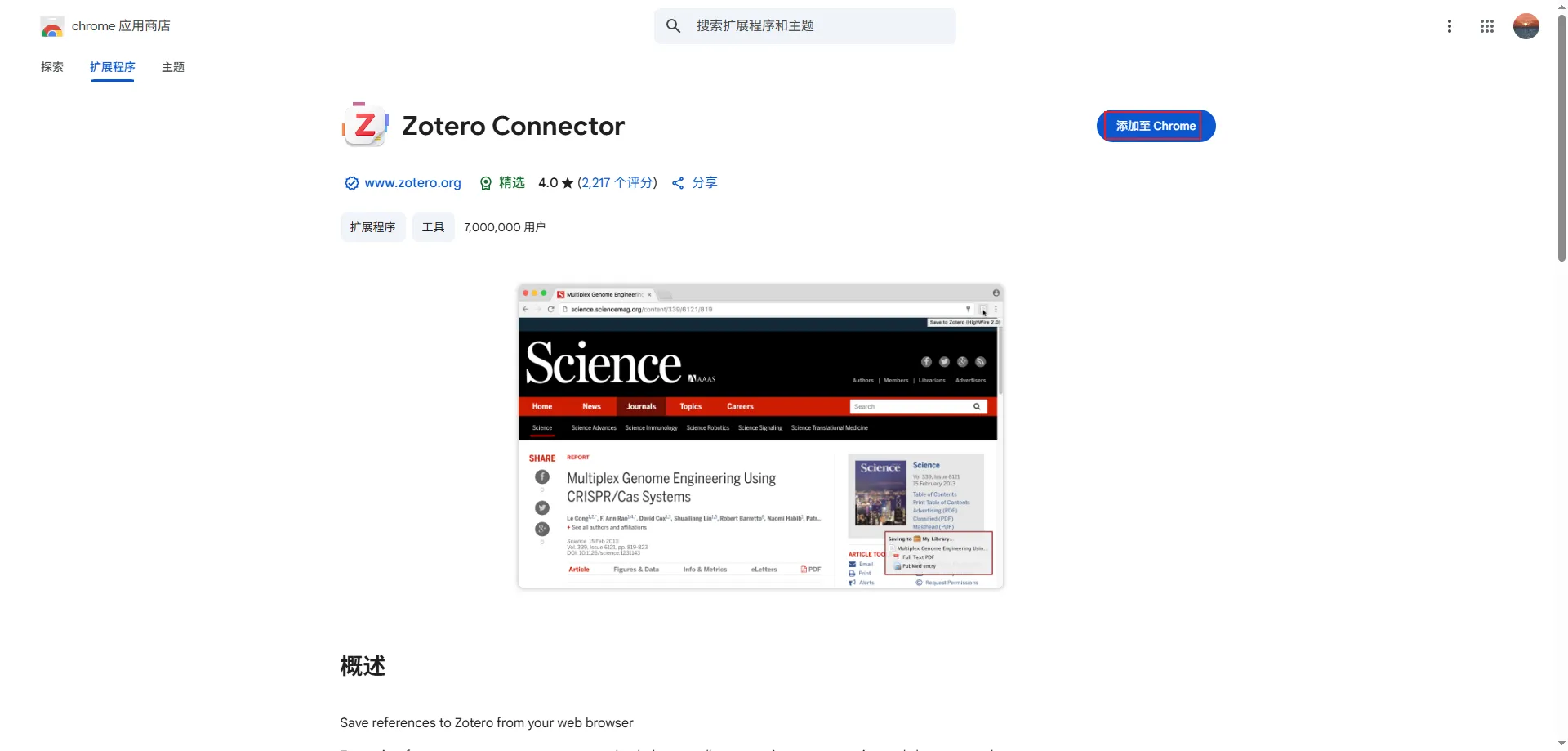
Task: Switch to the 探索 tab
Action: click(52, 67)
